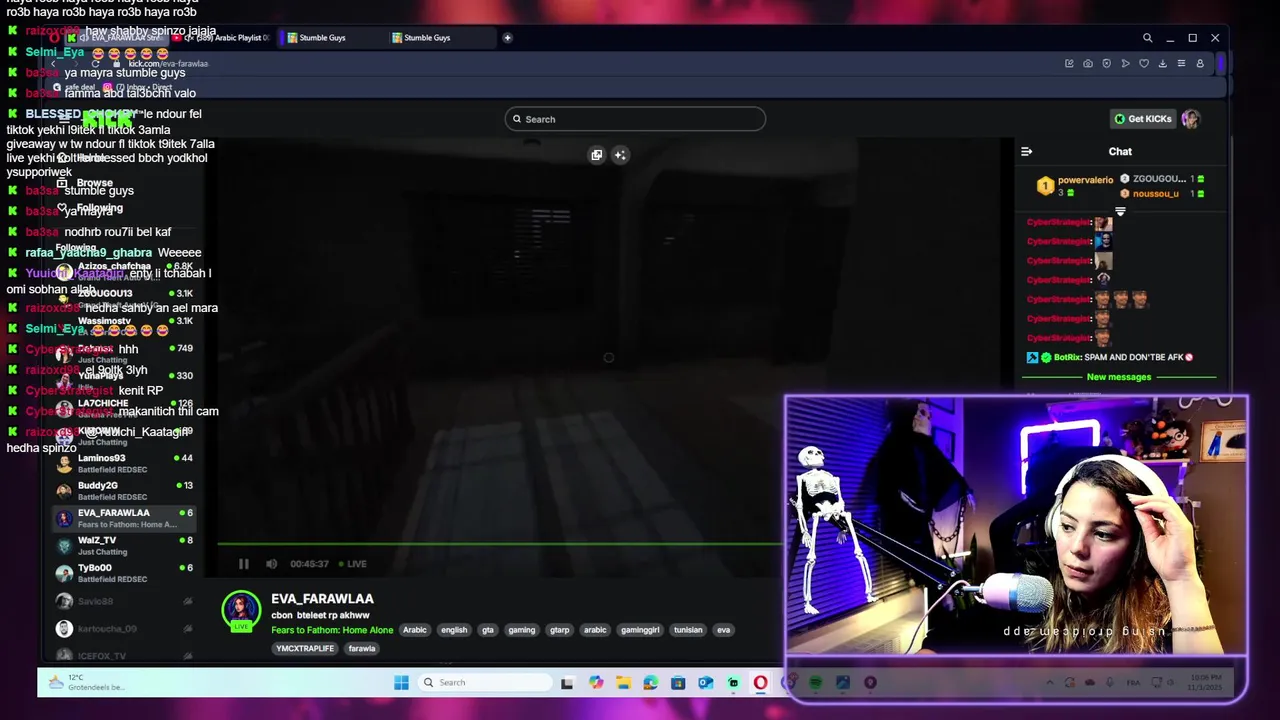Open the user profile avatar menu
The image size is (1280, 720).
pos(1190,119)
